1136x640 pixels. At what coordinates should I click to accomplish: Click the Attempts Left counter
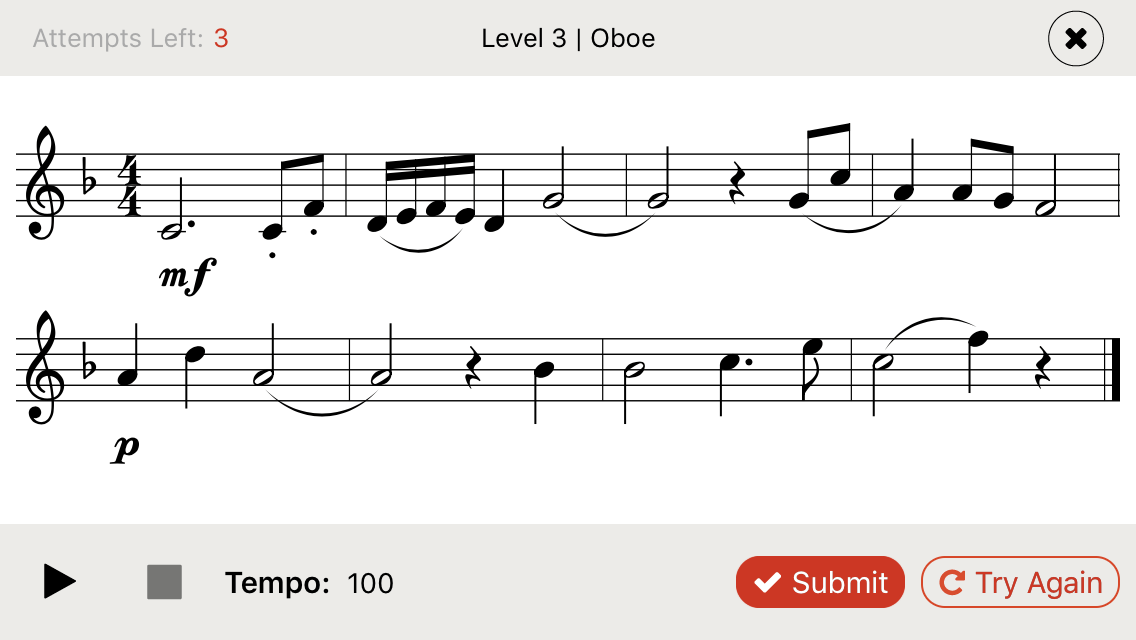pos(129,39)
